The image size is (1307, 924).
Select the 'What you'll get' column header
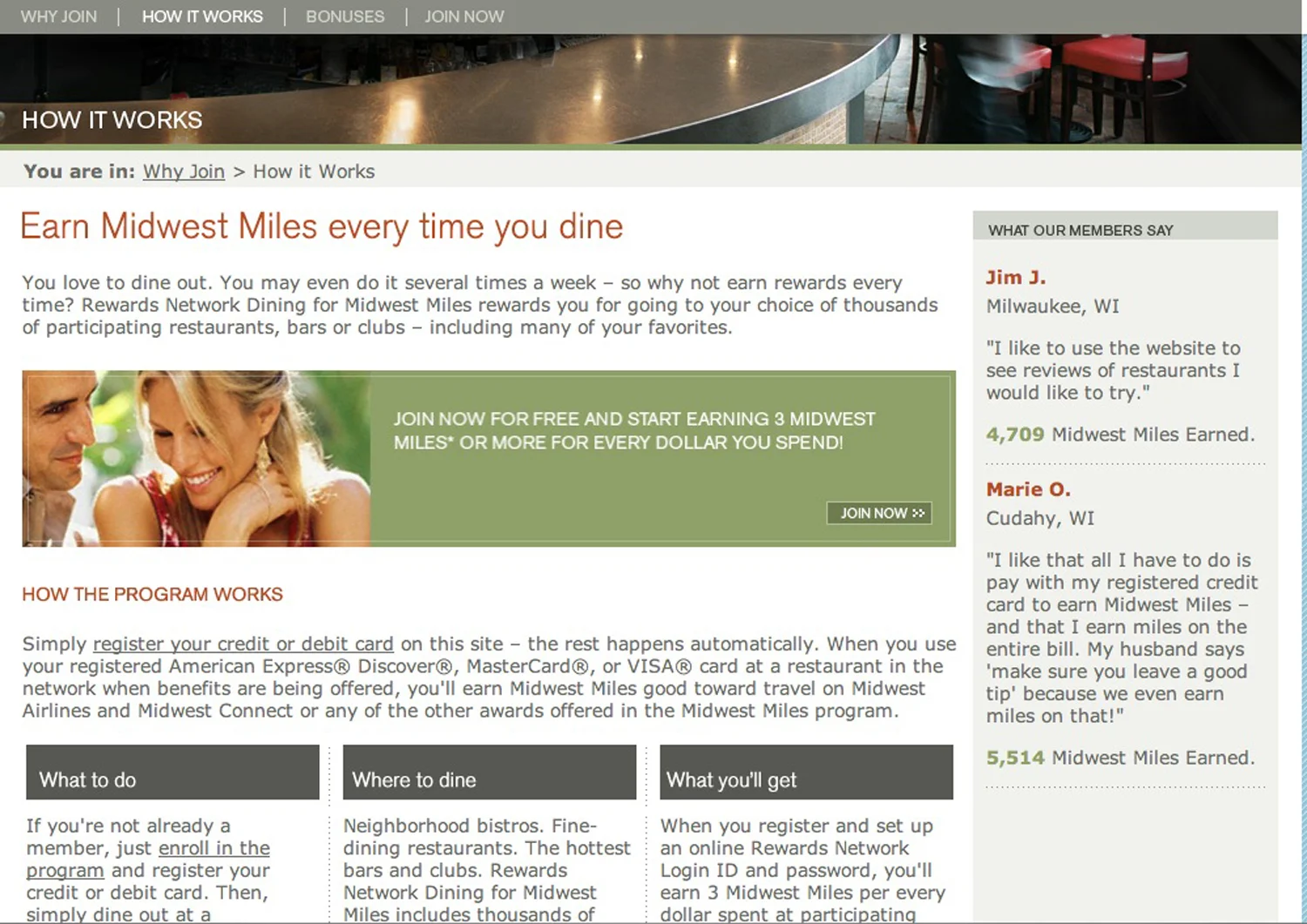point(807,772)
